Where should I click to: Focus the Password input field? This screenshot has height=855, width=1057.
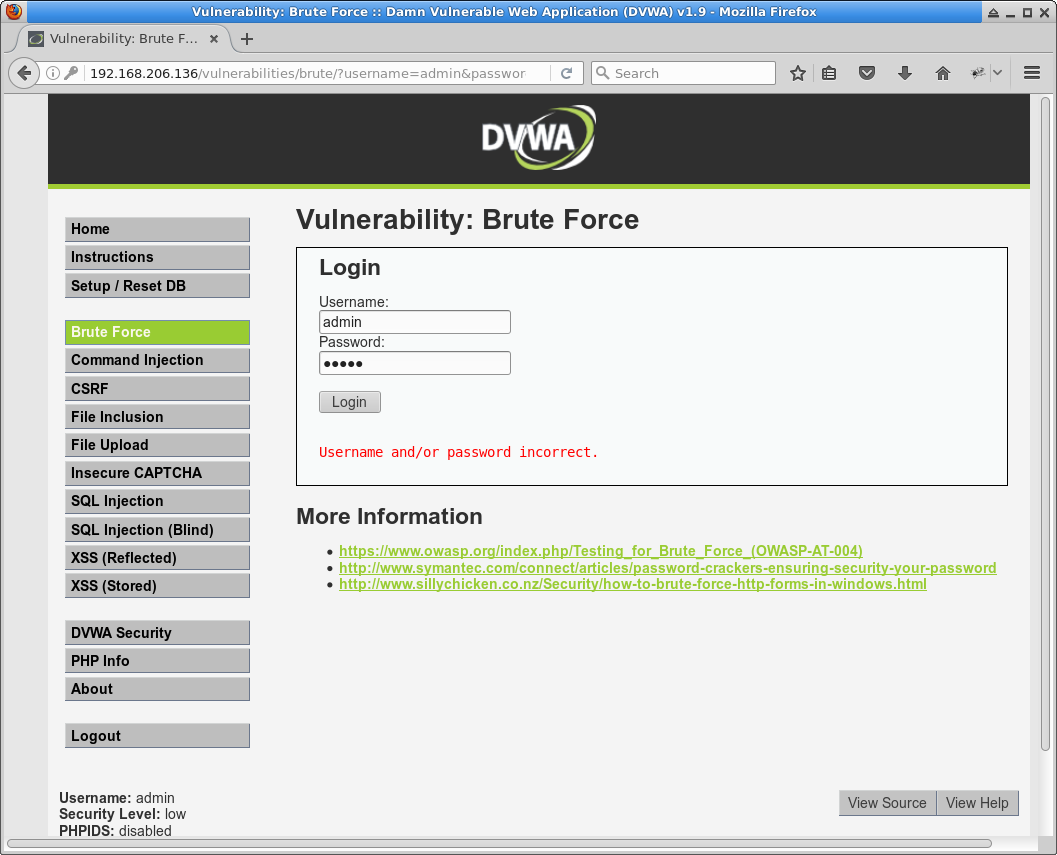415,363
